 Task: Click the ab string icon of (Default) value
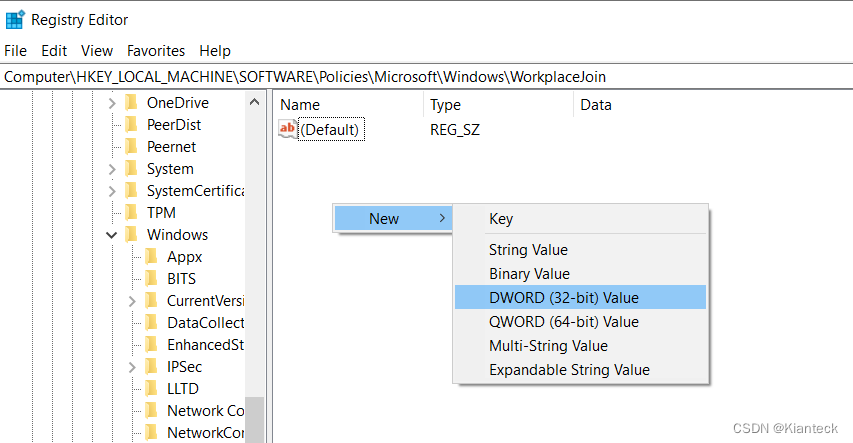tap(287, 130)
